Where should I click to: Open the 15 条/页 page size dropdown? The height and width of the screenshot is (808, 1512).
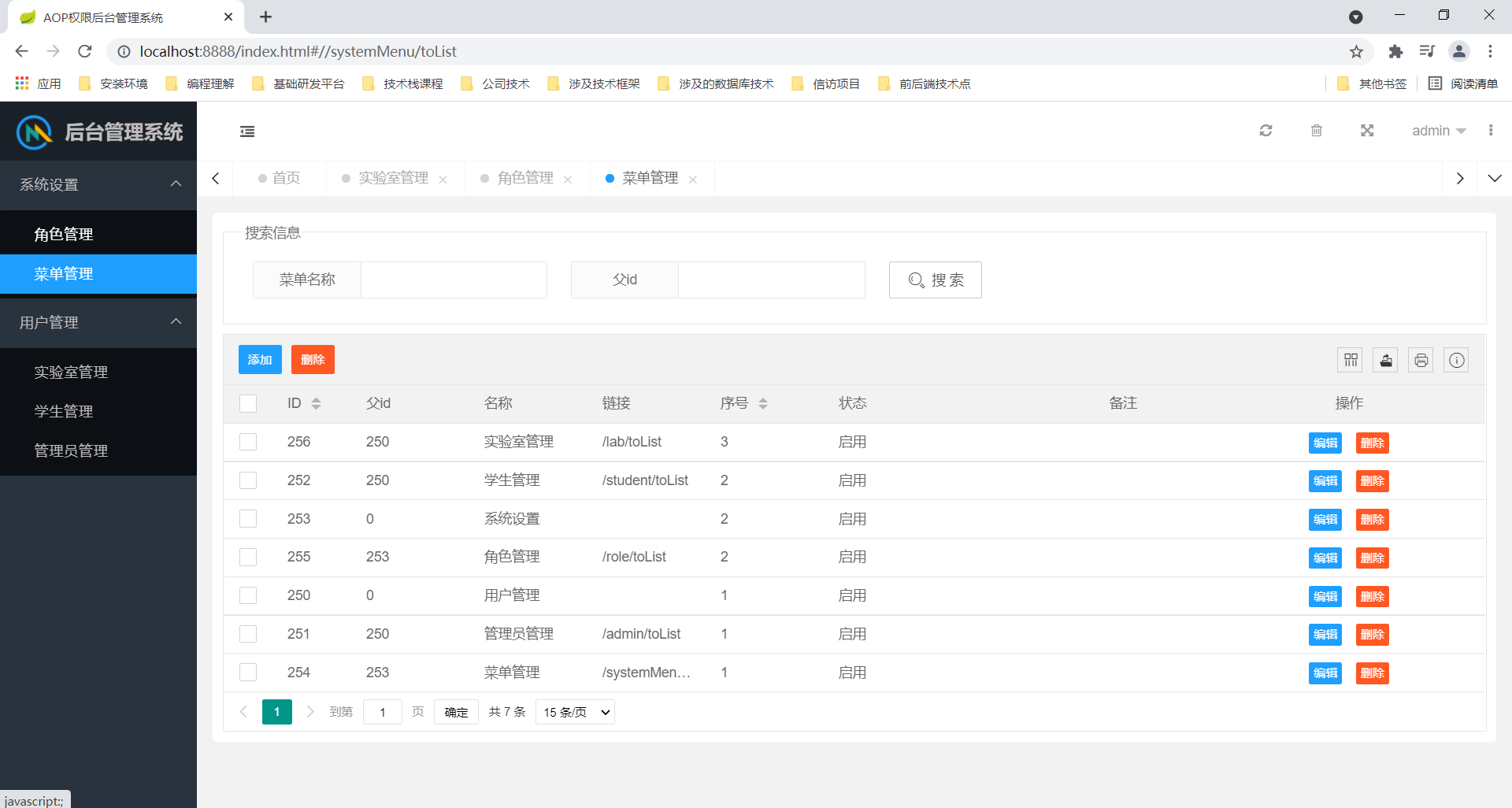[575, 712]
